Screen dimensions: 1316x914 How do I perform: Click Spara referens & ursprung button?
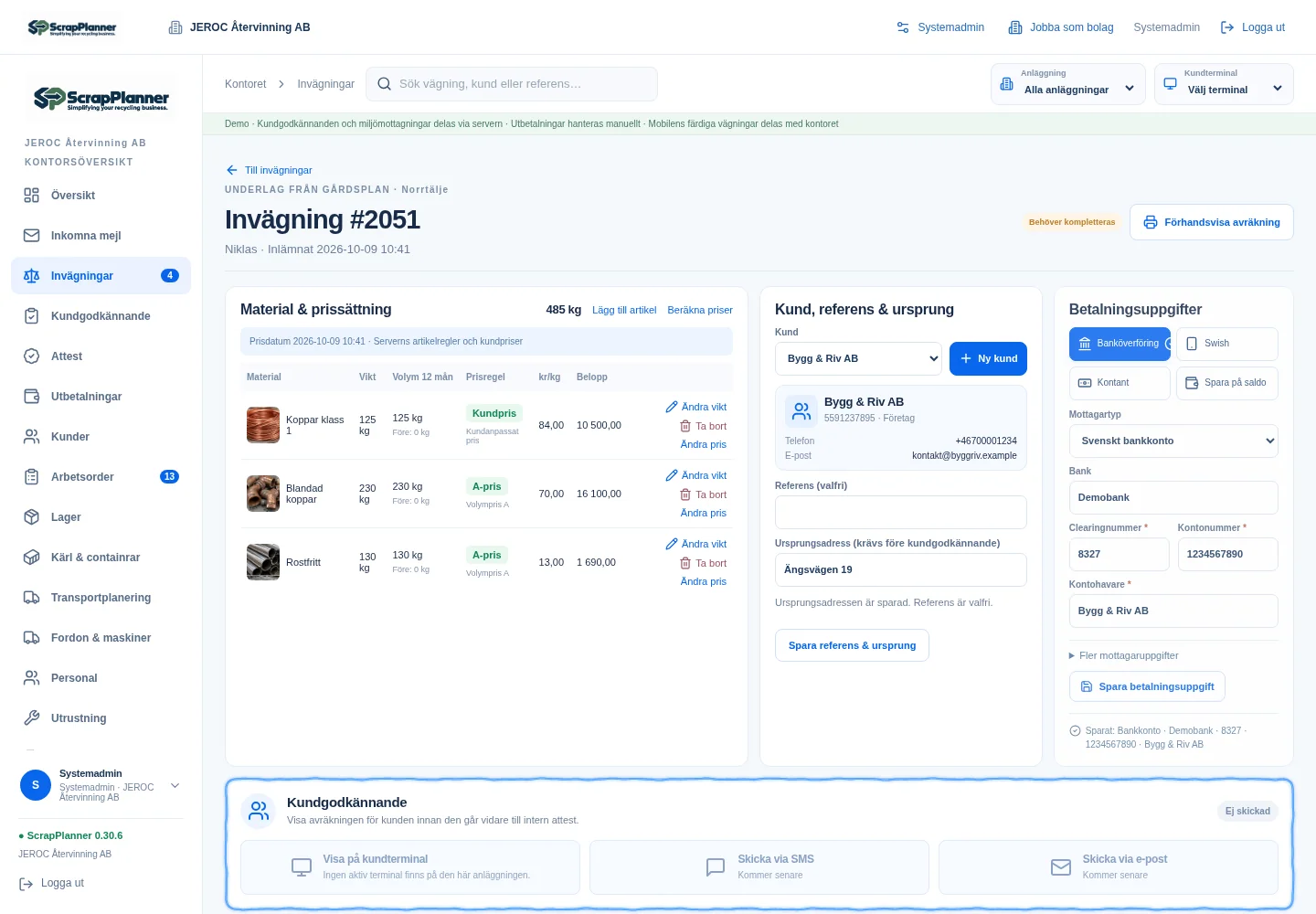852,645
